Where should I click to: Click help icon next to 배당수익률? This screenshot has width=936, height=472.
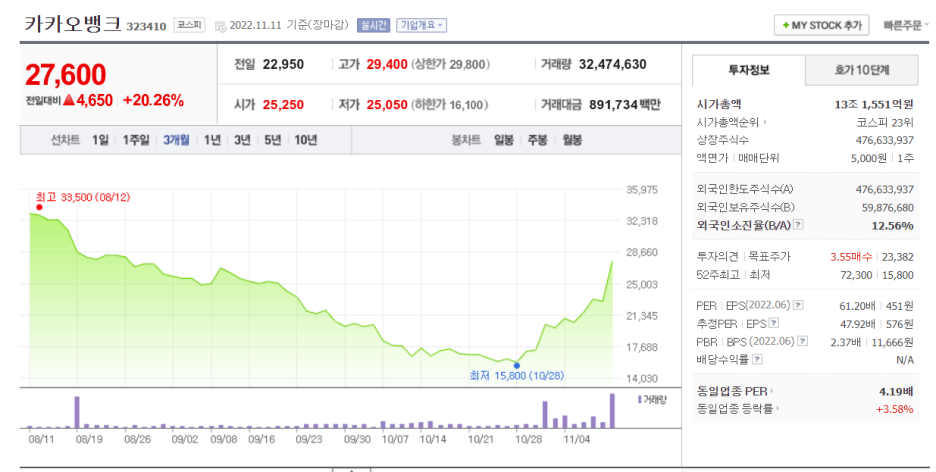tap(757, 359)
